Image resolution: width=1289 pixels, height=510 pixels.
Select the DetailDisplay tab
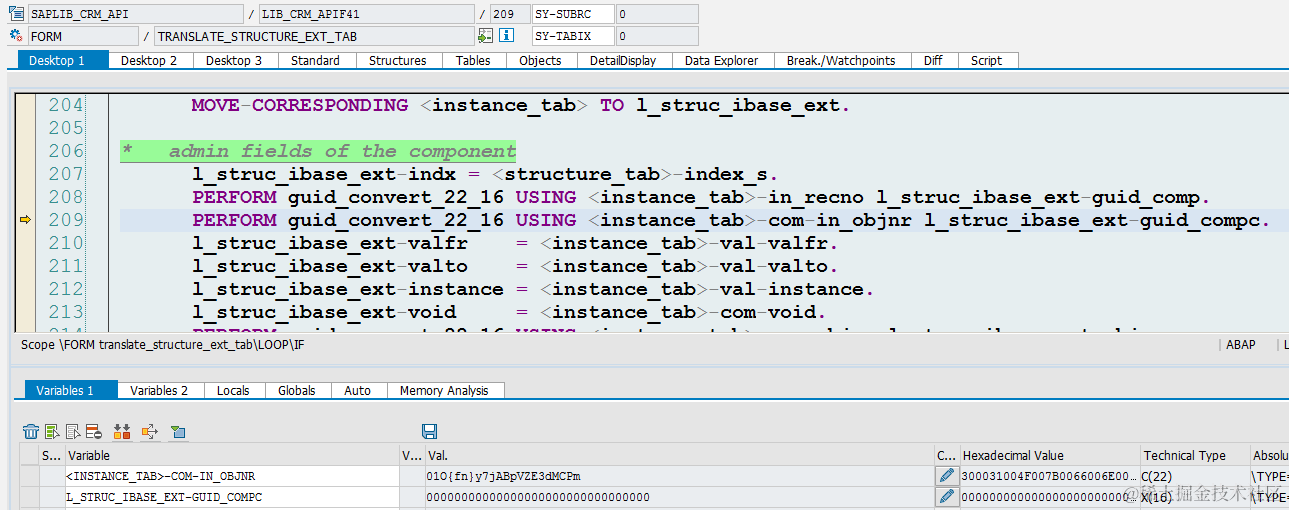623,60
